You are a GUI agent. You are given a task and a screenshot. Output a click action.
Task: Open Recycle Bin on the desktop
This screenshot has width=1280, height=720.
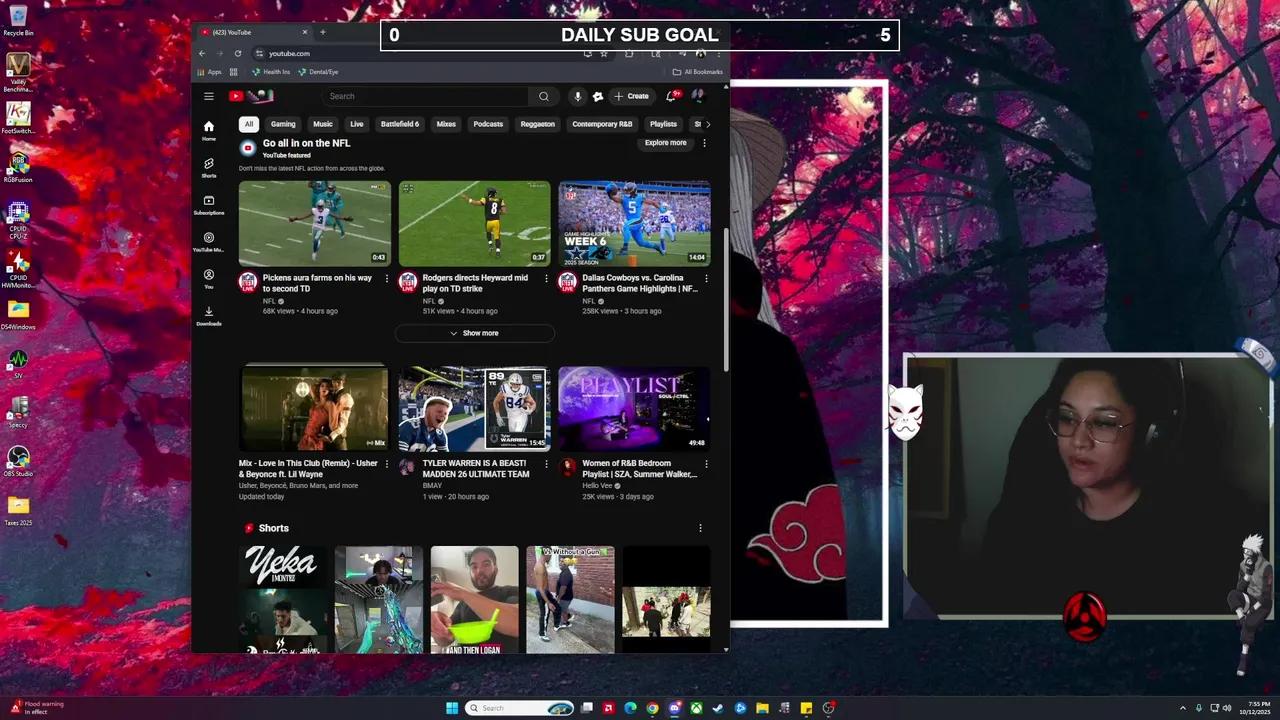click(18, 21)
